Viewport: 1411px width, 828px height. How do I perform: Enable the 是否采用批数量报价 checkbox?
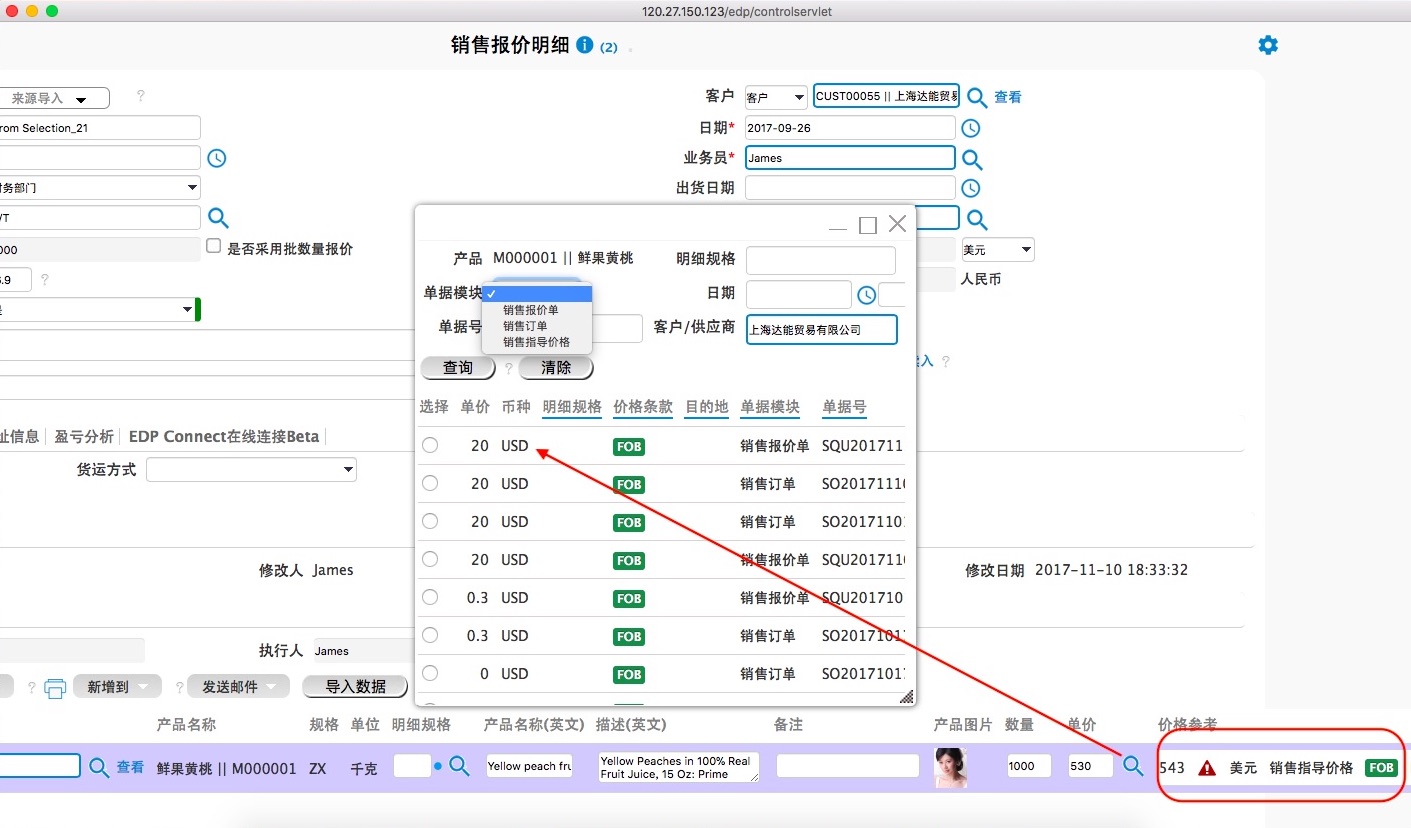coord(213,246)
